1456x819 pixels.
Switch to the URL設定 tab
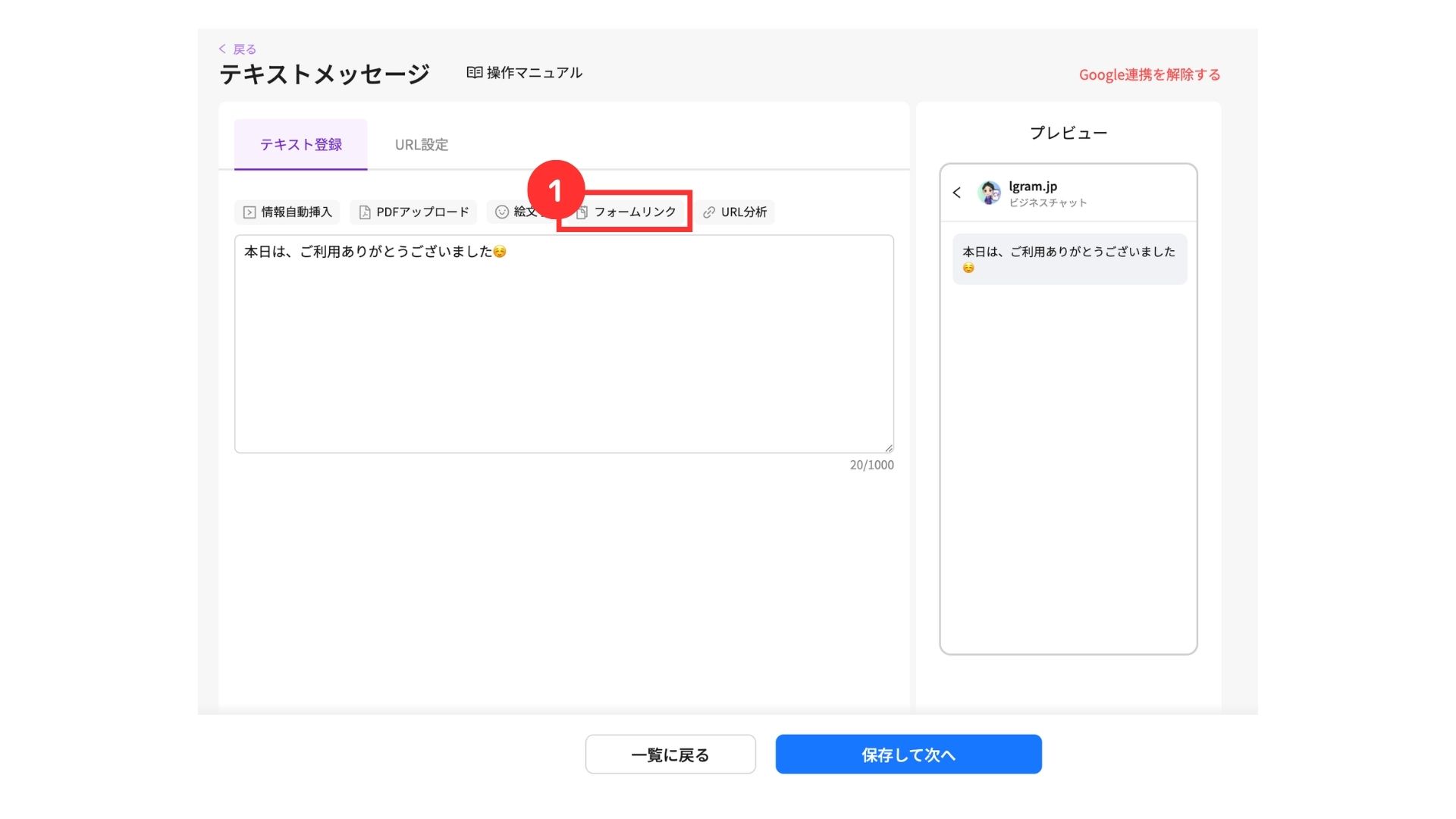click(422, 144)
